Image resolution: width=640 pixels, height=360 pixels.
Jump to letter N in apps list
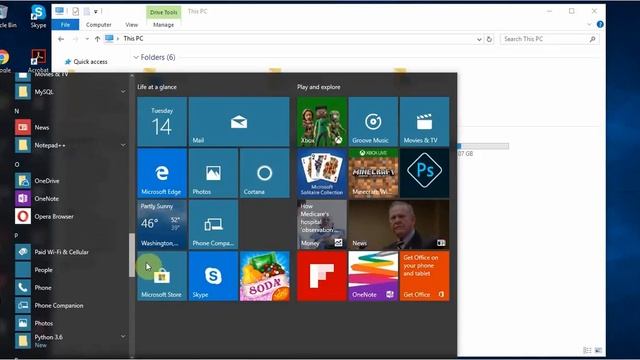pyautogui.click(x=17, y=111)
